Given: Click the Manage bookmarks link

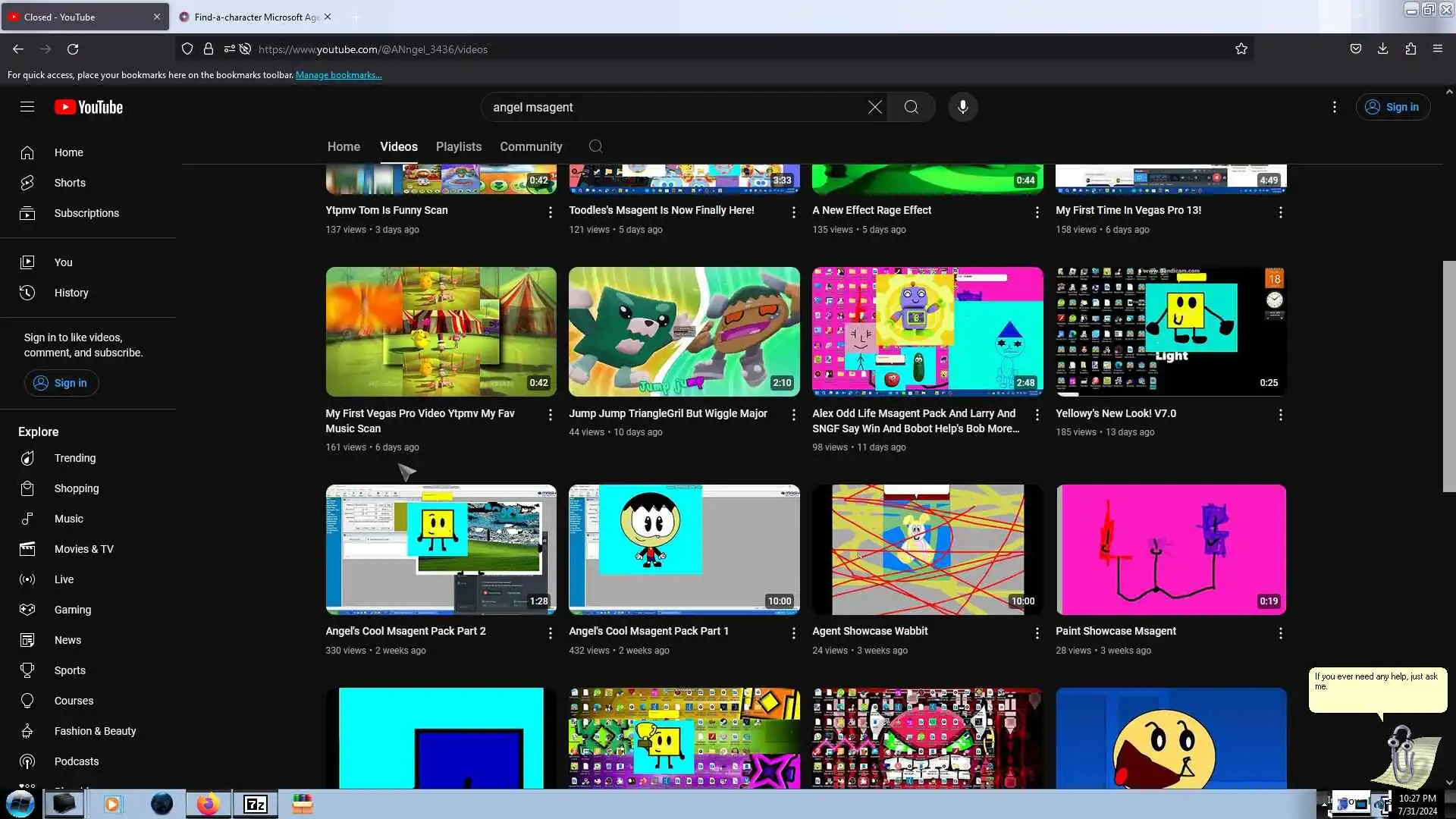Looking at the screenshot, I should tap(338, 75).
